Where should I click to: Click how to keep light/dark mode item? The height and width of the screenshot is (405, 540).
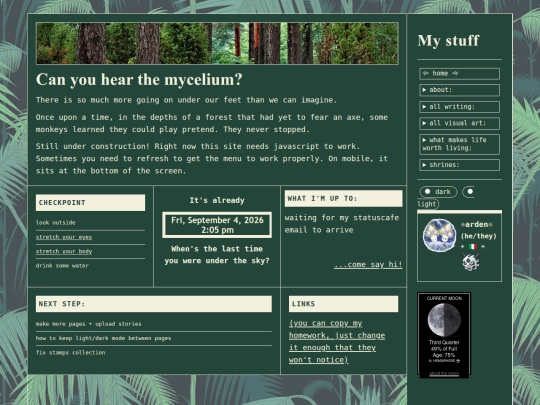click(103, 338)
